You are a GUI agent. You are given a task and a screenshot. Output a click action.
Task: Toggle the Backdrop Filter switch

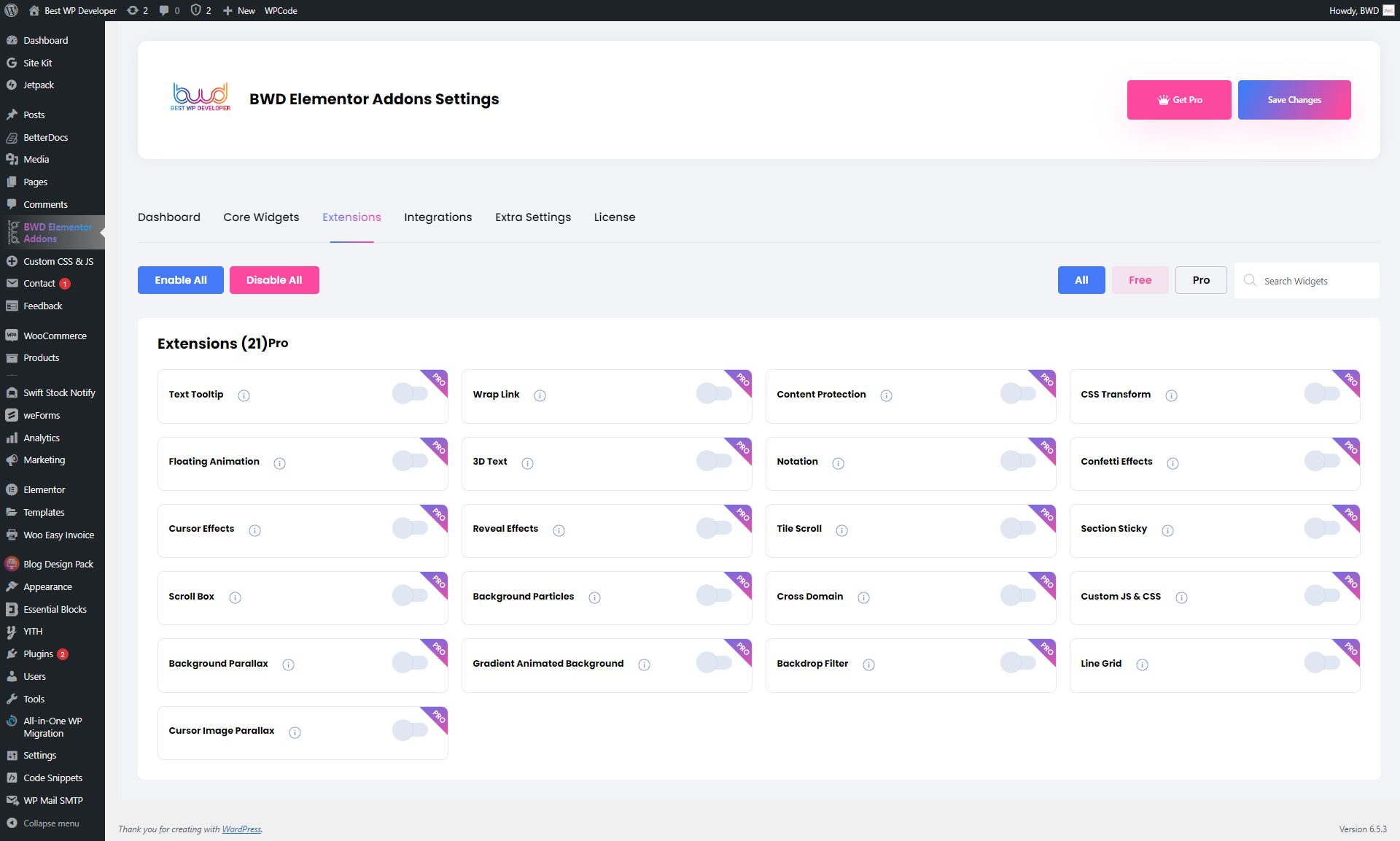[1018, 662]
